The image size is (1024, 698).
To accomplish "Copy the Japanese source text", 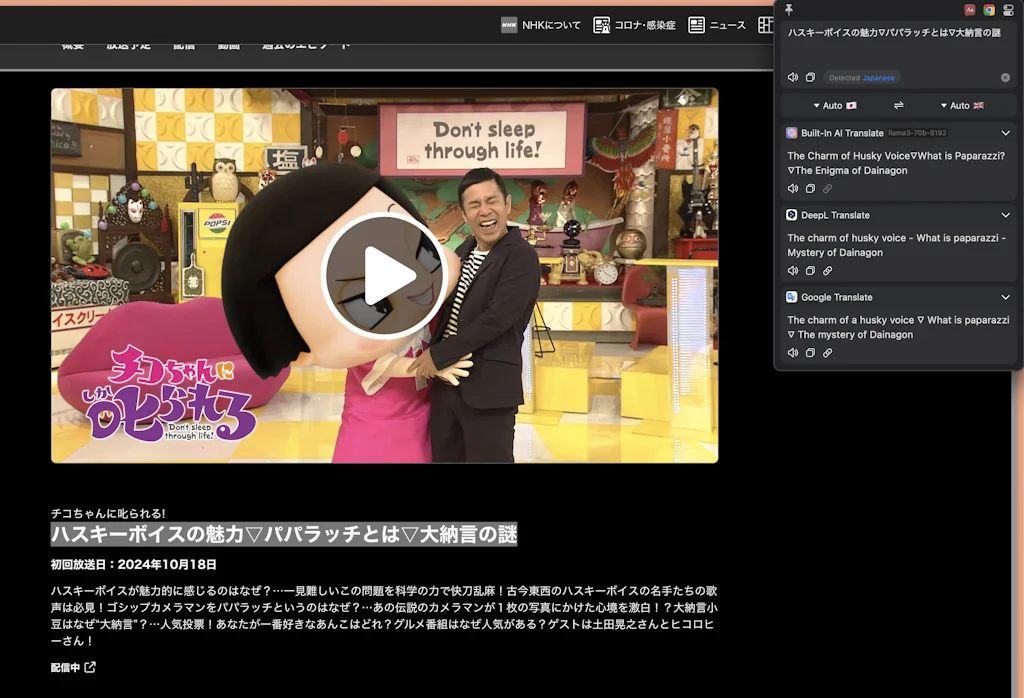I will [810, 78].
